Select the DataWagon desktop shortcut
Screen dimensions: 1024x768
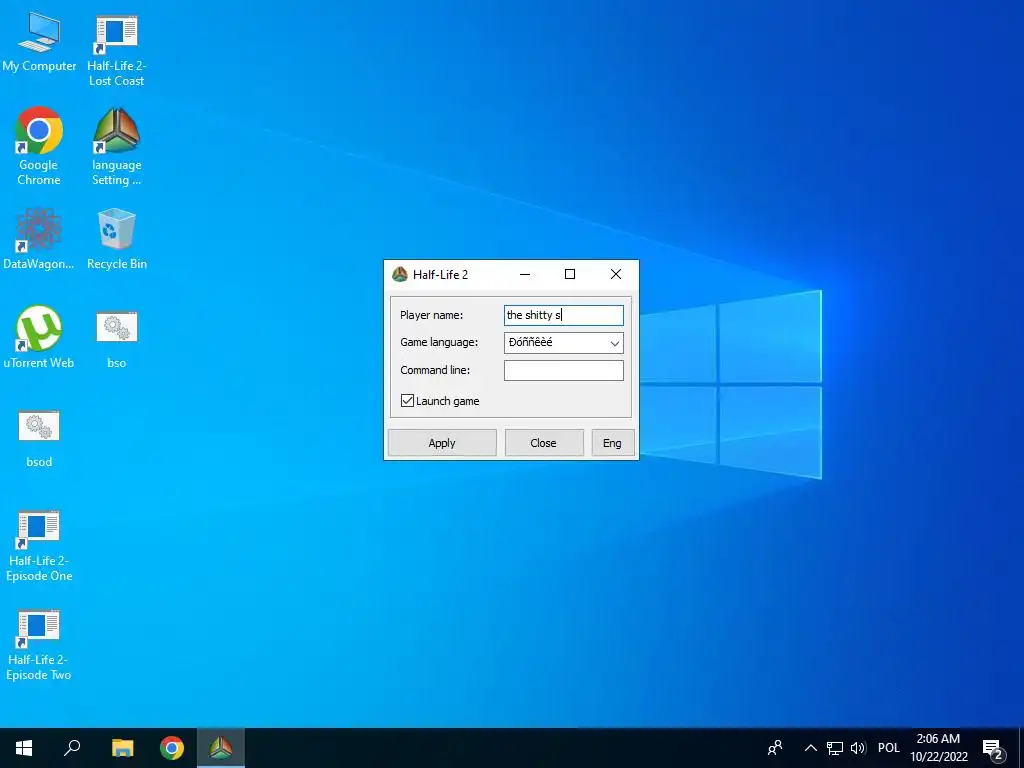39,238
